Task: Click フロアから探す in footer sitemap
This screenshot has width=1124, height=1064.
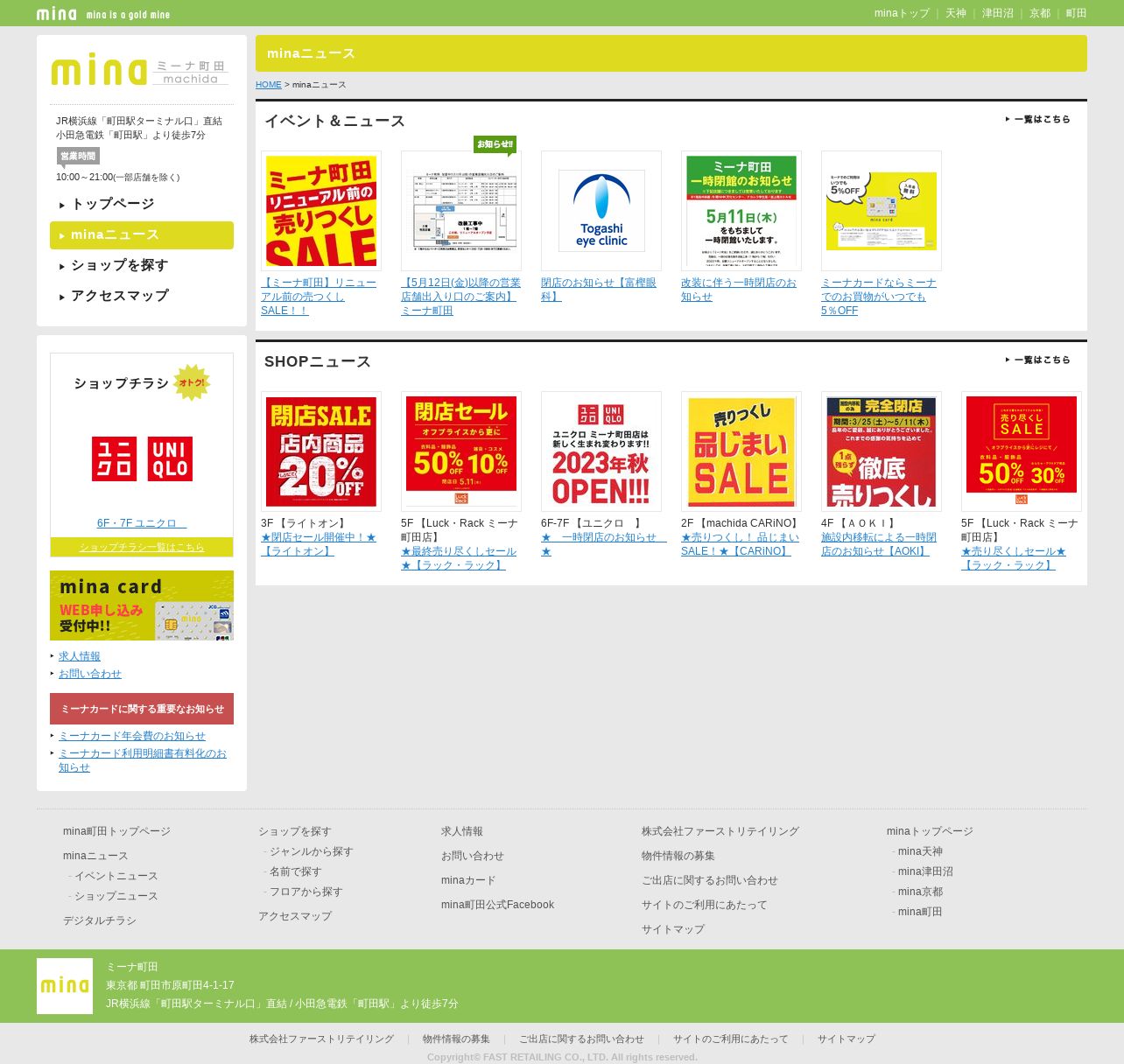Action: 306,892
